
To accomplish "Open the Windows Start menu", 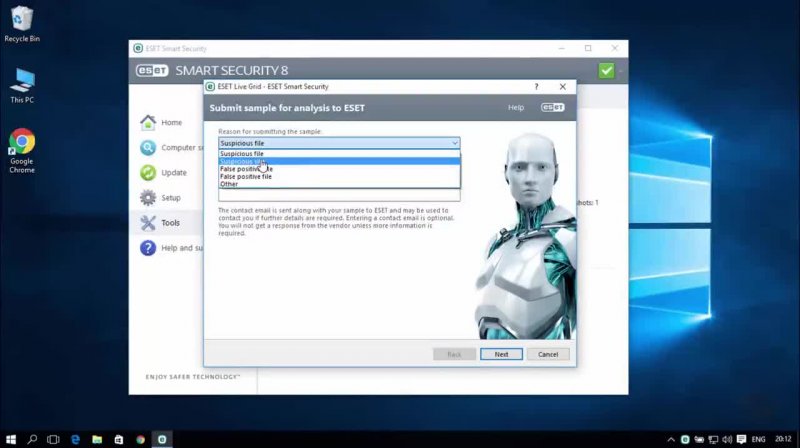I will [x=11, y=438].
